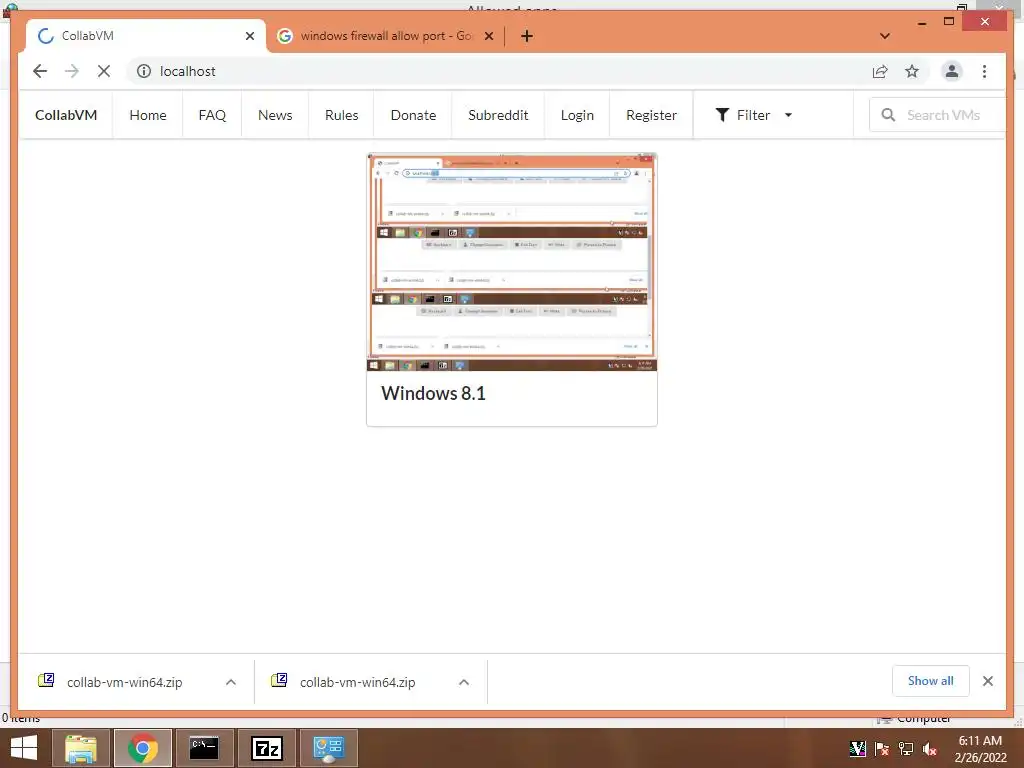The image size is (1024, 768).
Task: Click Show all downloads
Action: (931, 681)
